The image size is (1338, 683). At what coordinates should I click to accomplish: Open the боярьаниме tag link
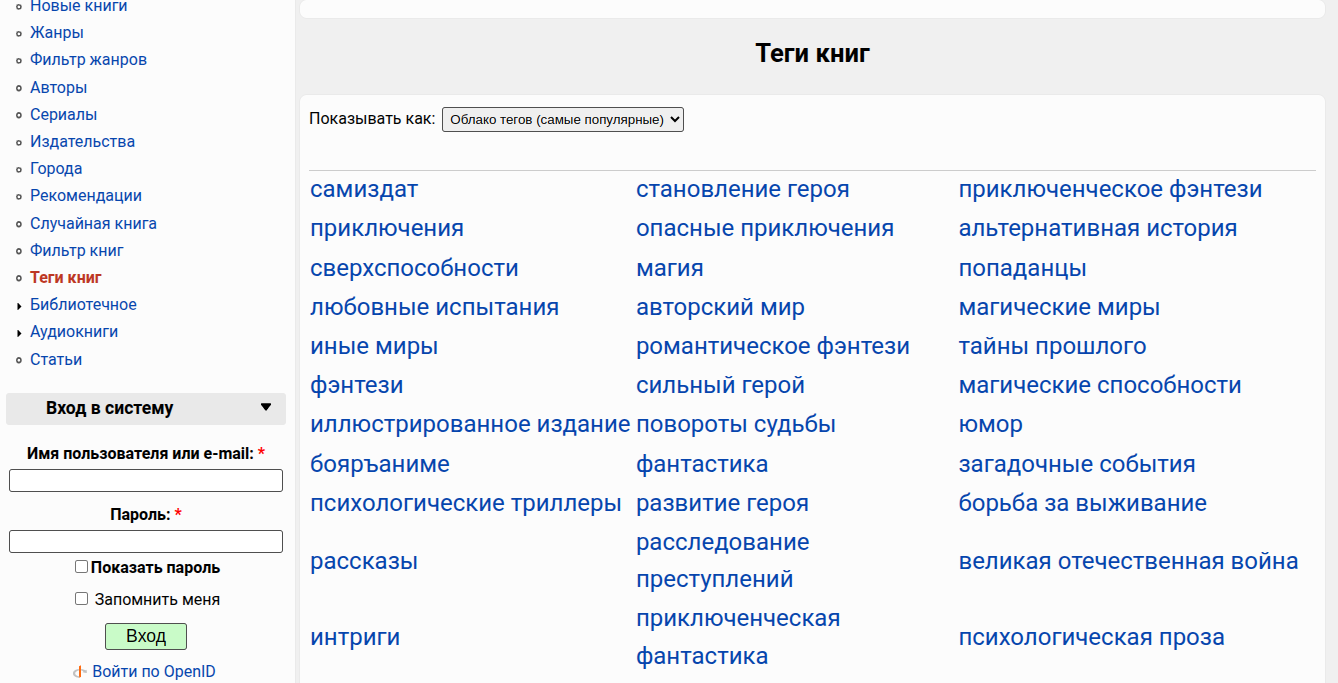coord(380,464)
